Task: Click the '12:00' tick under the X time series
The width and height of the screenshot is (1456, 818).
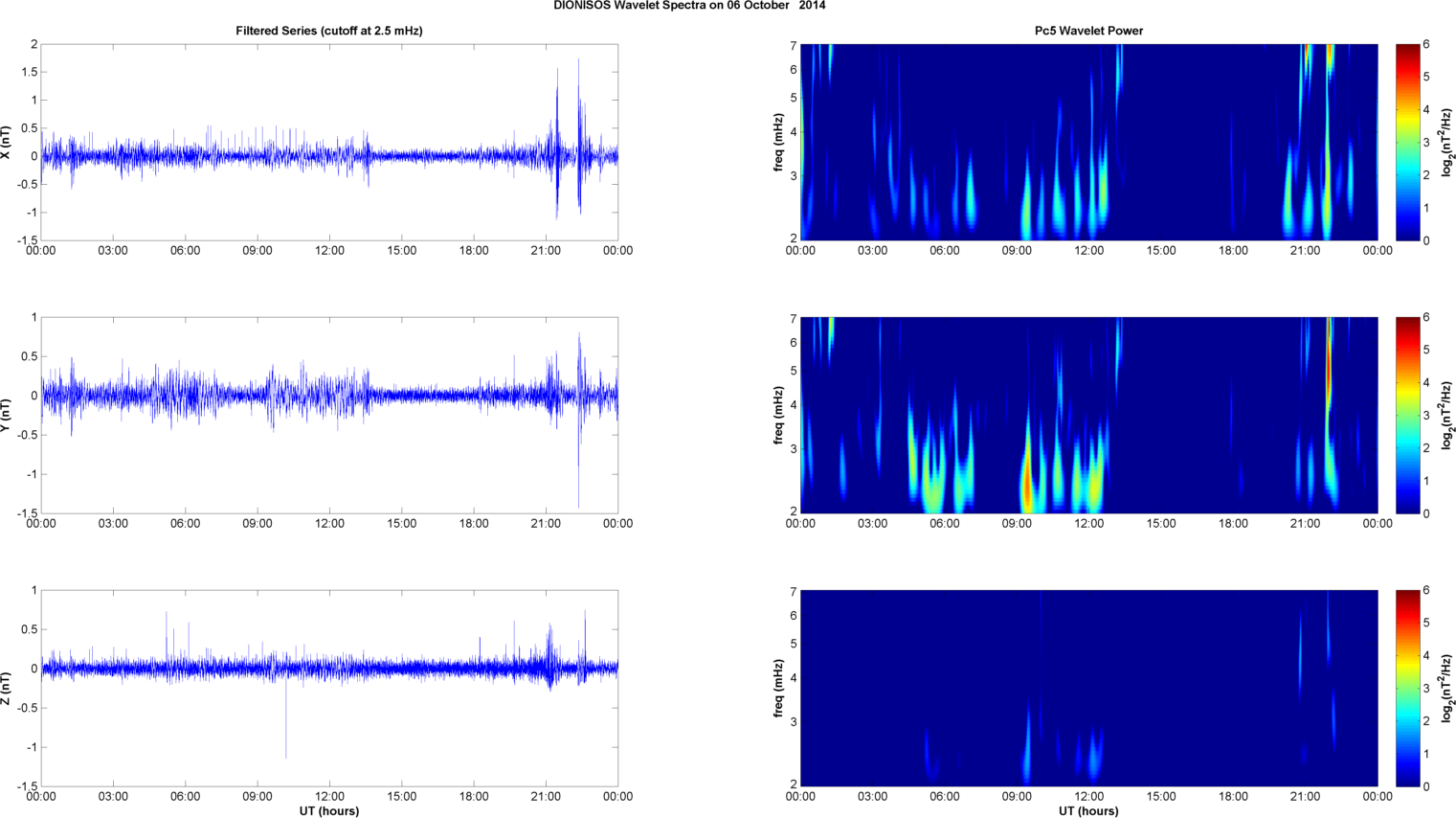Action: [x=329, y=251]
